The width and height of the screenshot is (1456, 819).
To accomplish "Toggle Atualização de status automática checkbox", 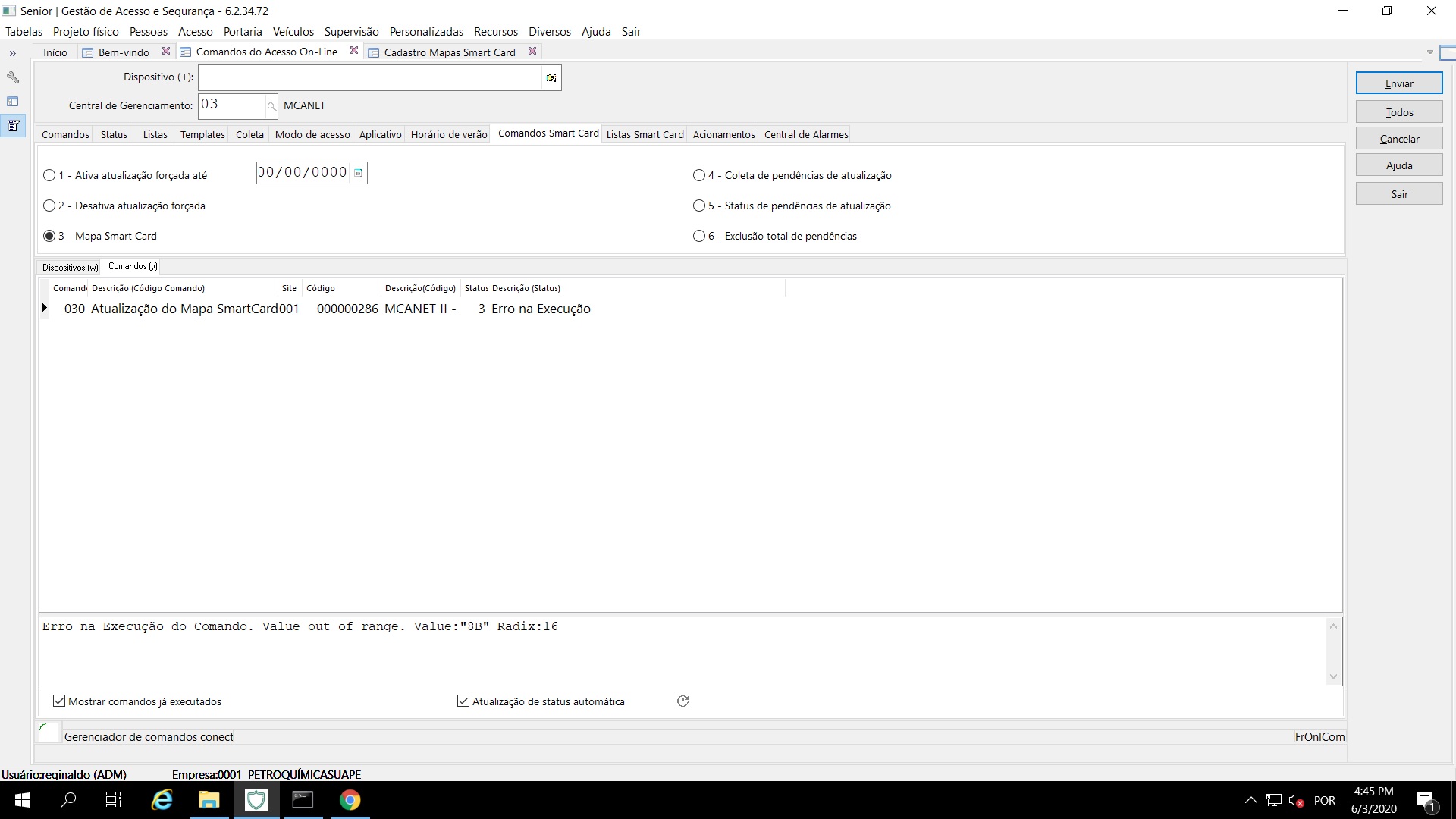I will click(463, 701).
